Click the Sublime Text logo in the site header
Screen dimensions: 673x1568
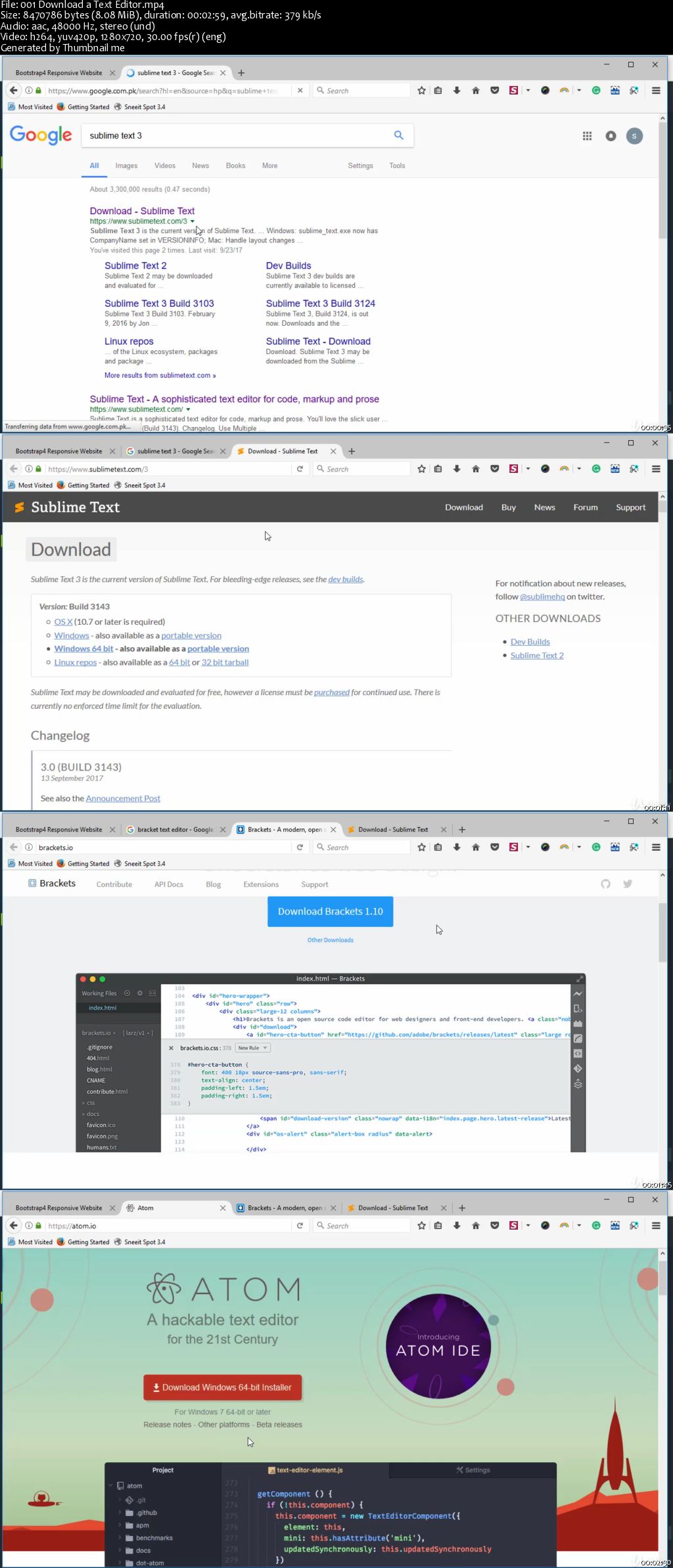(67, 507)
